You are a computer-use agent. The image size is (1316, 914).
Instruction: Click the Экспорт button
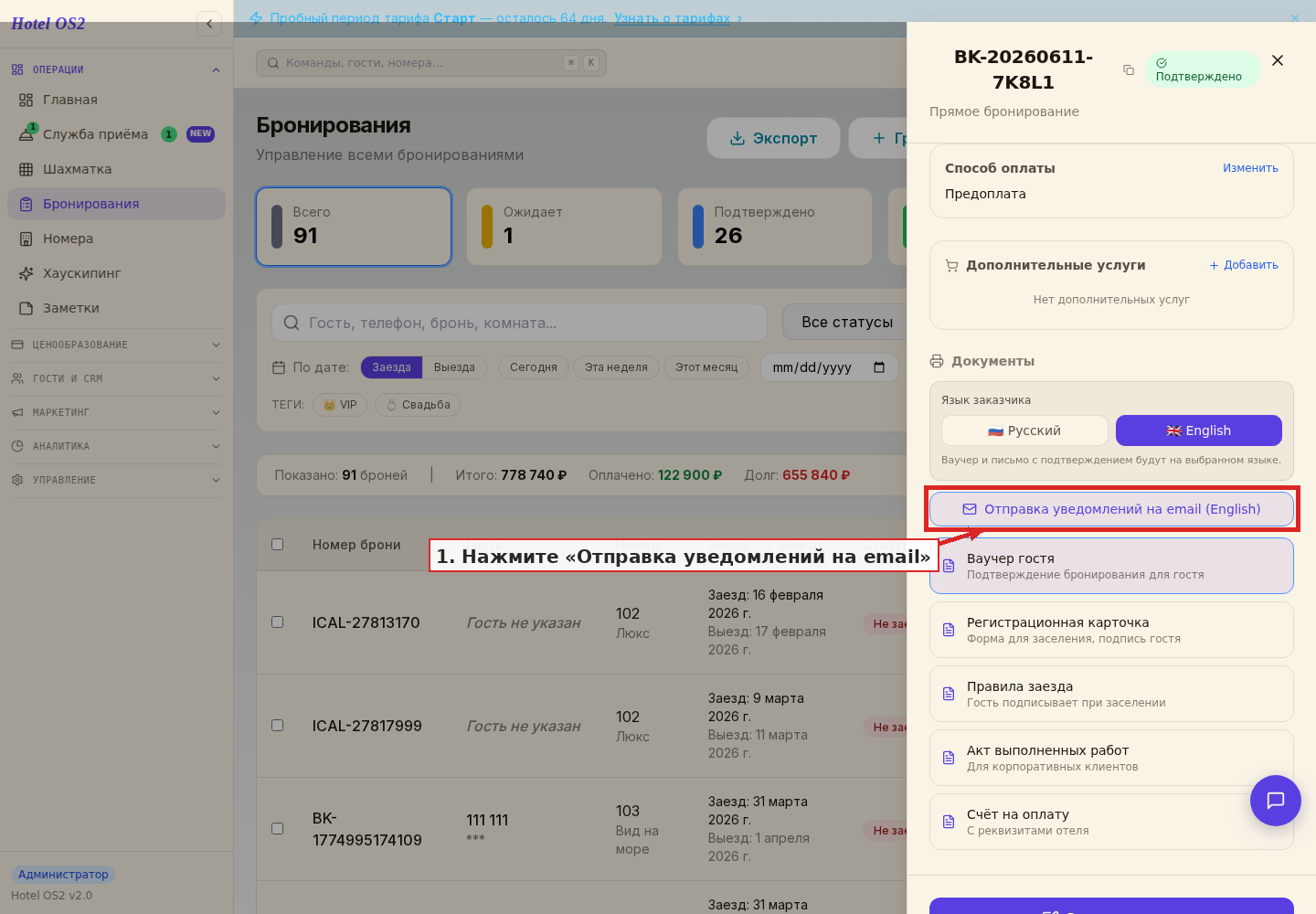coord(773,138)
